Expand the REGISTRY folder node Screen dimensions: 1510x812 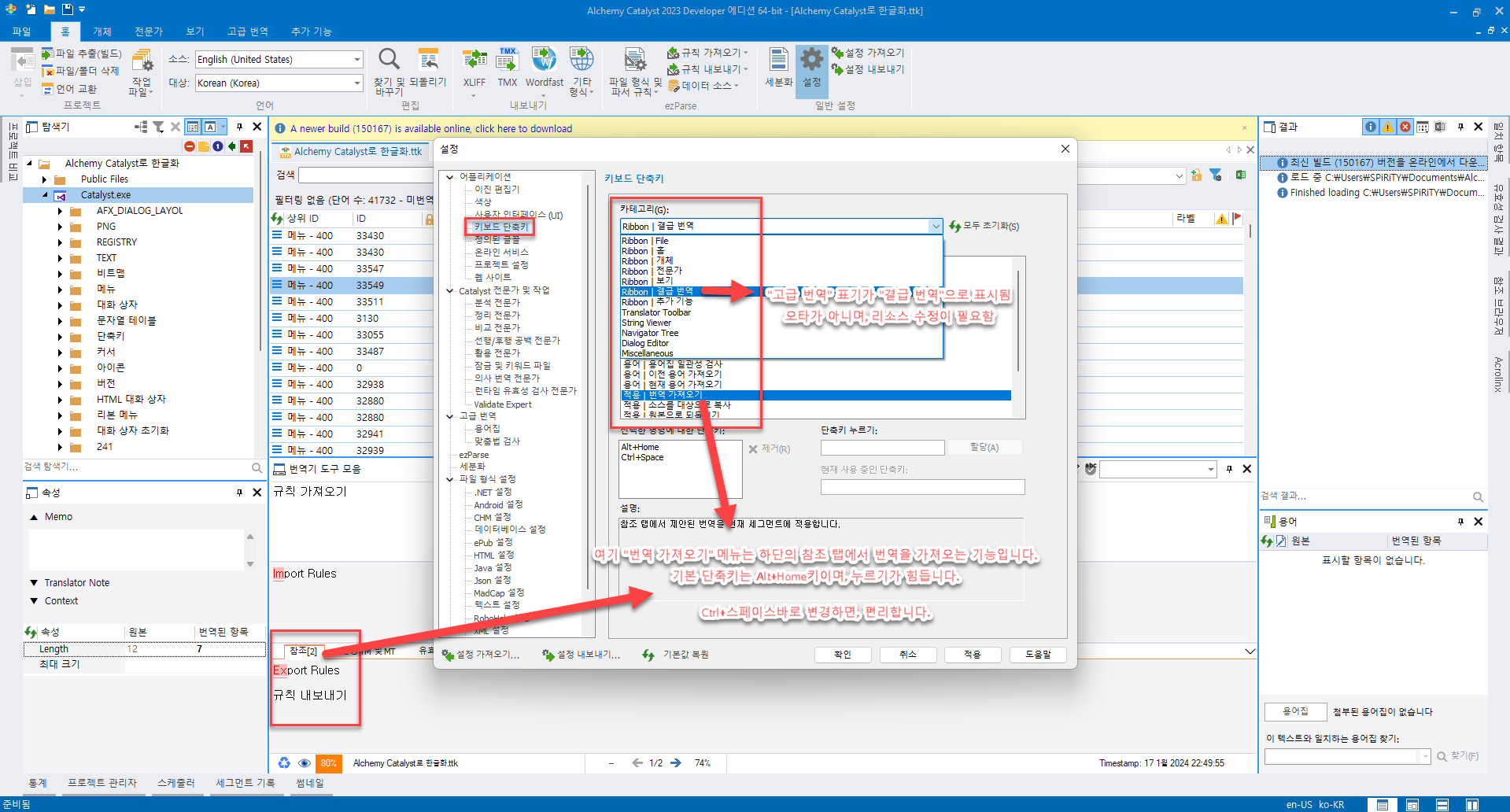tap(60, 242)
